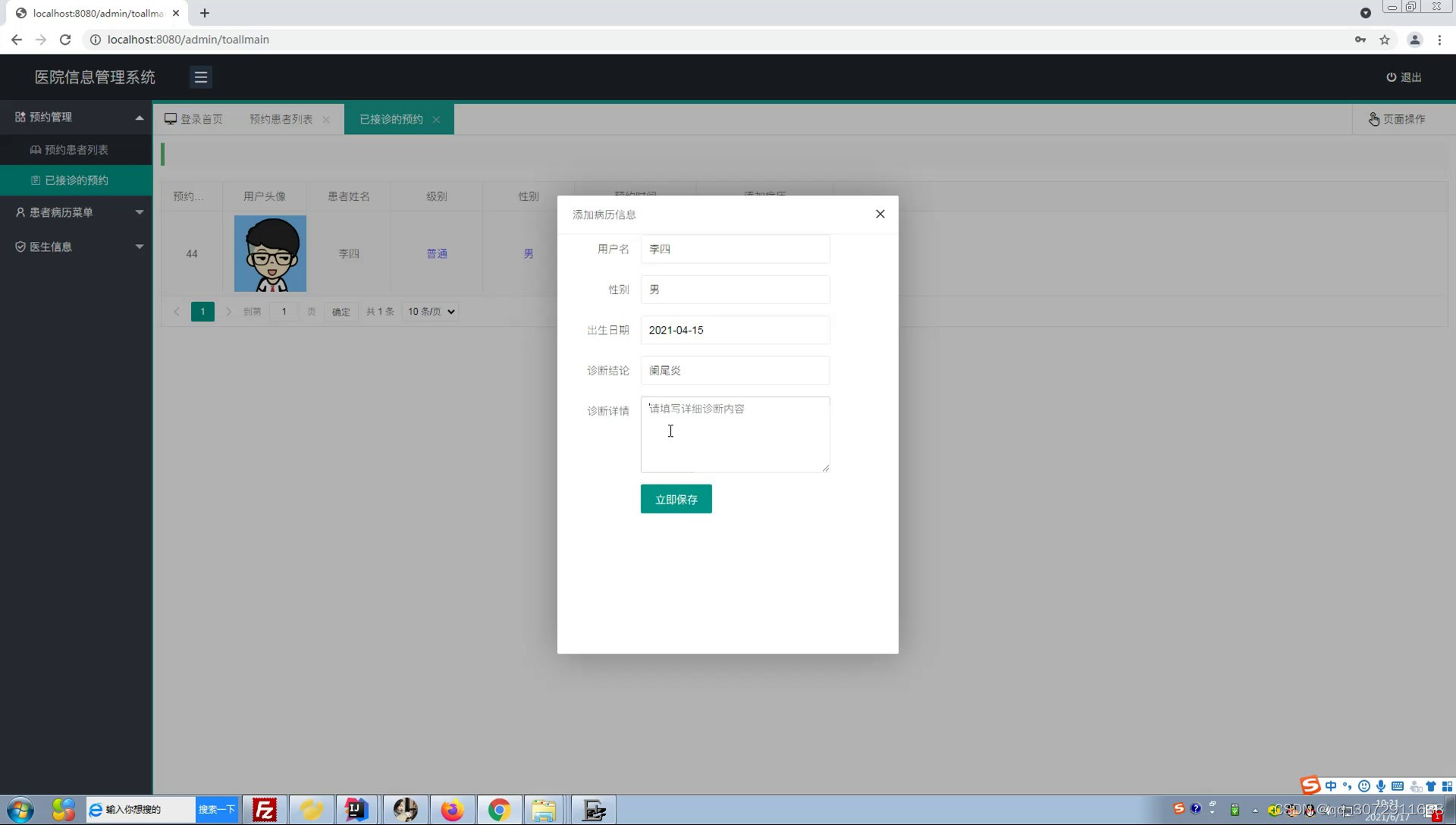Click the browser back arrow

pyautogui.click(x=17, y=39)
